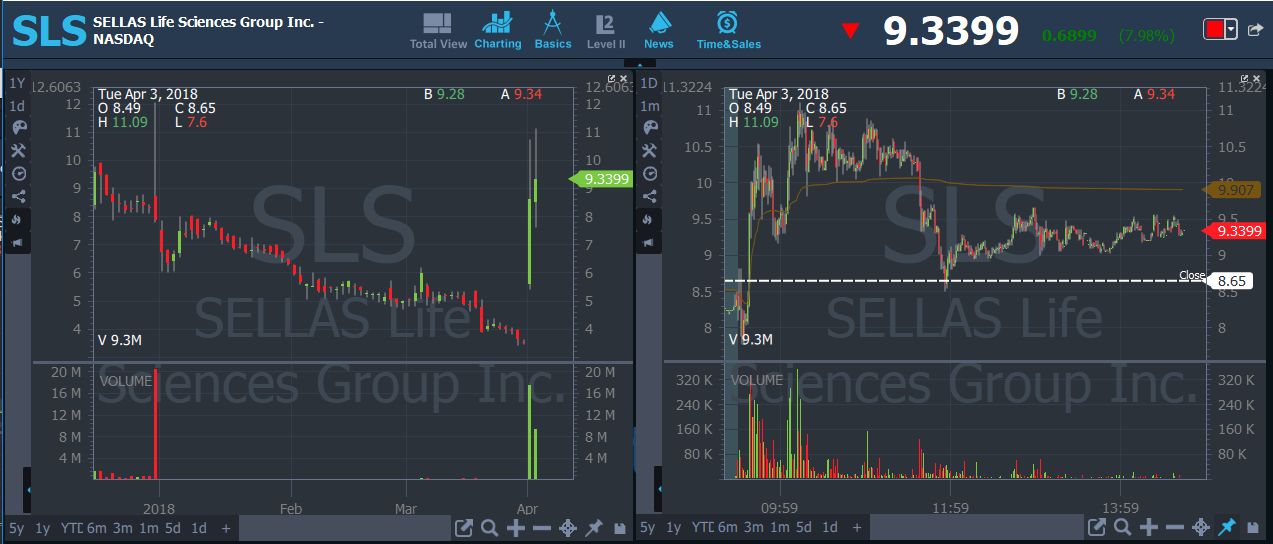The image size is (1273, 544).
Task: Open the News feed
Action: (658, 31)
